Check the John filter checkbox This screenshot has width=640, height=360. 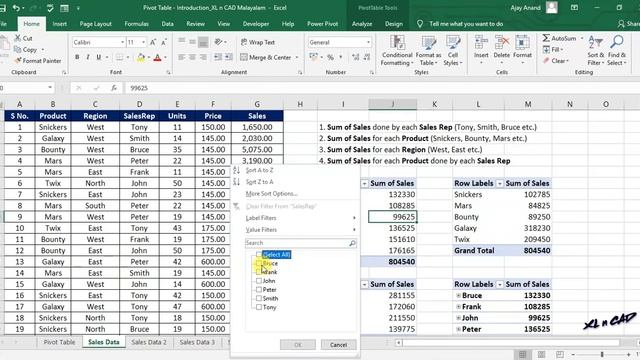click(x=259, y=281)
